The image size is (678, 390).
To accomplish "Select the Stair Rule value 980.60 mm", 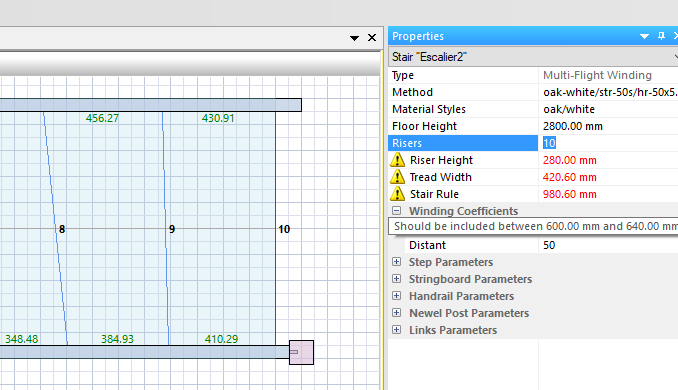I will [x=569, y=194].
